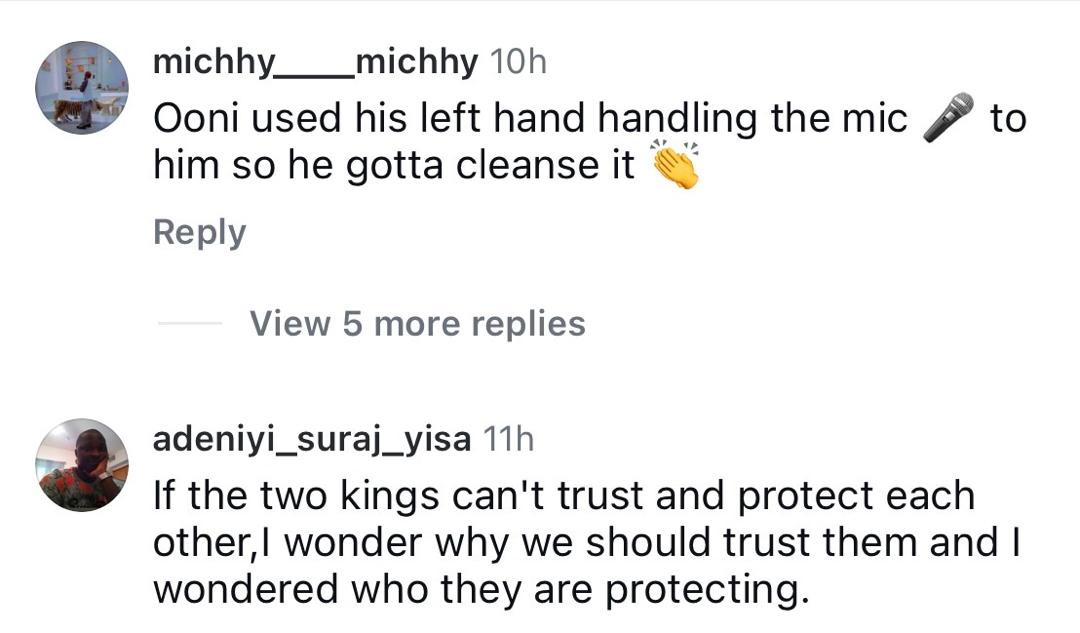Tap the adeniyi_suraj_yisa username
The image size is (1080, 633).
312,438
